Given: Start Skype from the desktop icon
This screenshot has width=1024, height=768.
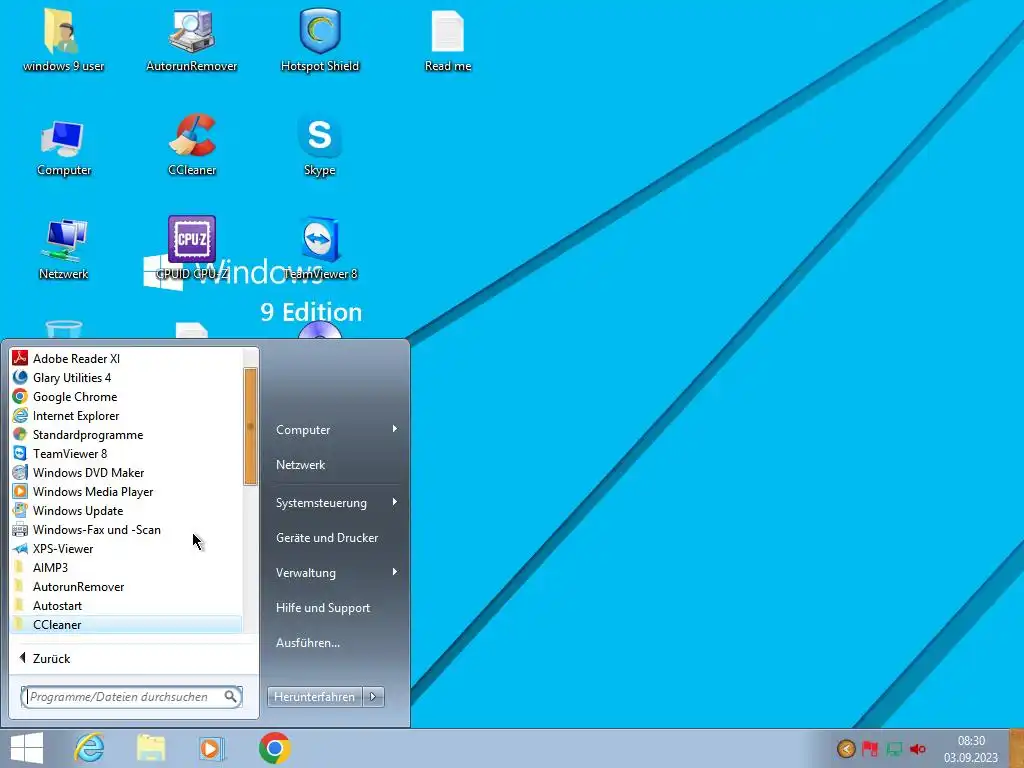Looking at the screenshot, I should pos(320,145).
